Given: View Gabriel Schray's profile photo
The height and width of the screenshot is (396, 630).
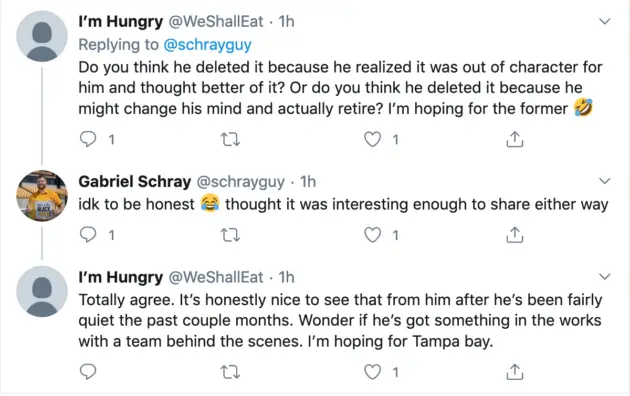Looking at the screenshot, I should click(x=42, y=196).
